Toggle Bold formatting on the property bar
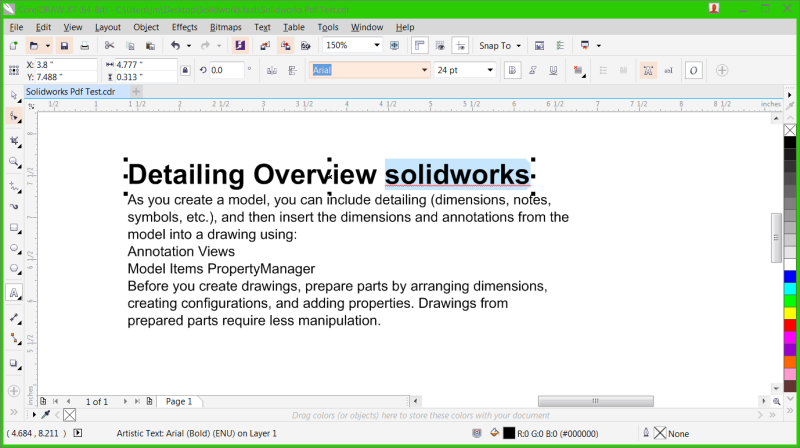Screen dimensions: 800x448 [512, 70]
